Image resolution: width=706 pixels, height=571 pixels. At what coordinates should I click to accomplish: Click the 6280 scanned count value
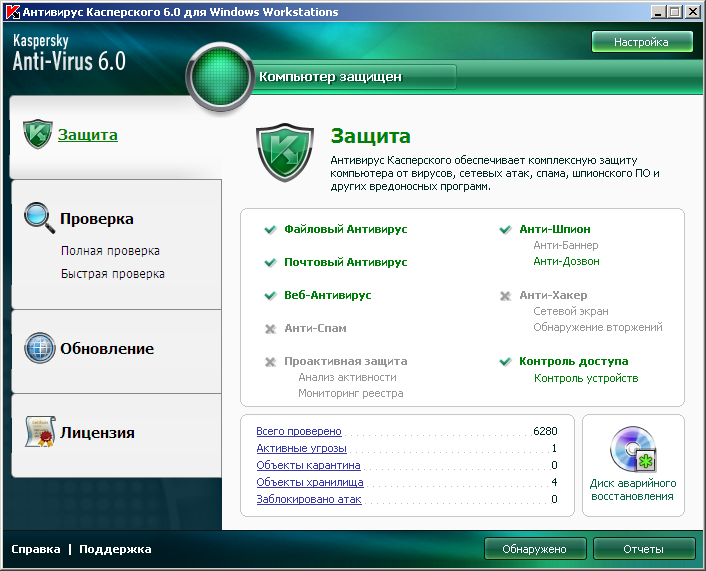(x=545, y=431)
